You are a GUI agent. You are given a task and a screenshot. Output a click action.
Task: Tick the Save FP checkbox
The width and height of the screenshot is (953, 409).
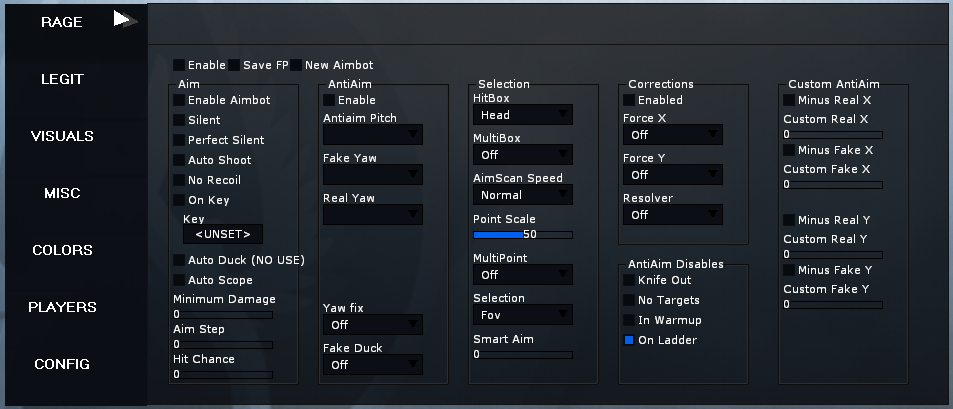pos(234,65)
